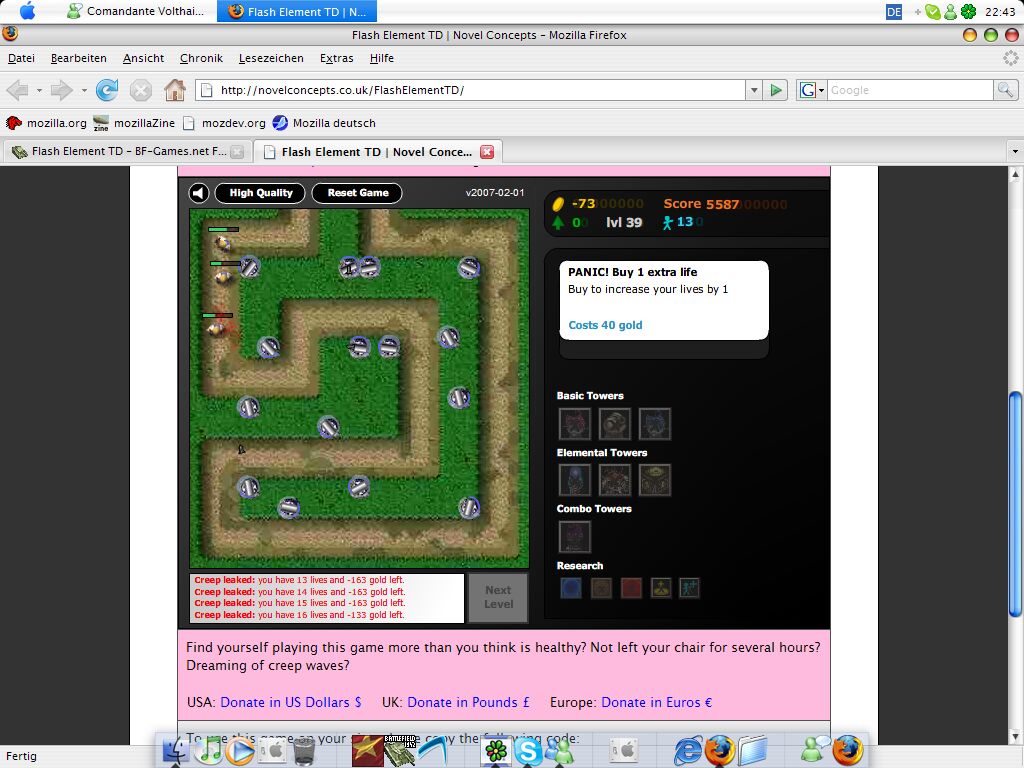
Task: Click Donate in Pounds link
Action: tap(468, 702)
